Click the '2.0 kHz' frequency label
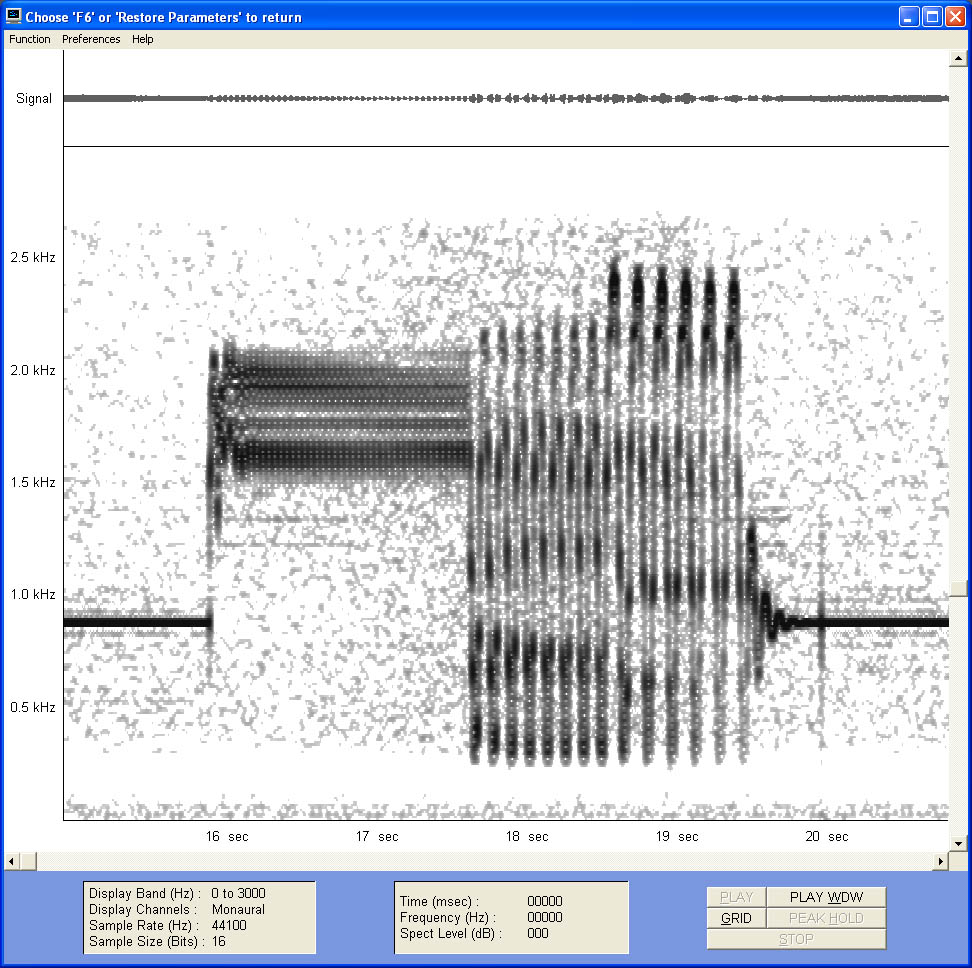The width and height of the screenshot is (972, 968). [x=33, y=370]
